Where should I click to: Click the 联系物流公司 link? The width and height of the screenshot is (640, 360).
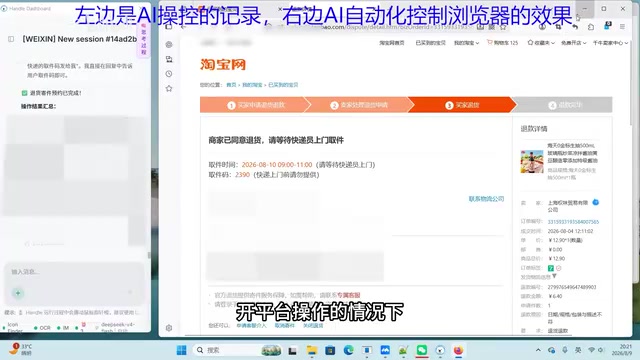486,199
